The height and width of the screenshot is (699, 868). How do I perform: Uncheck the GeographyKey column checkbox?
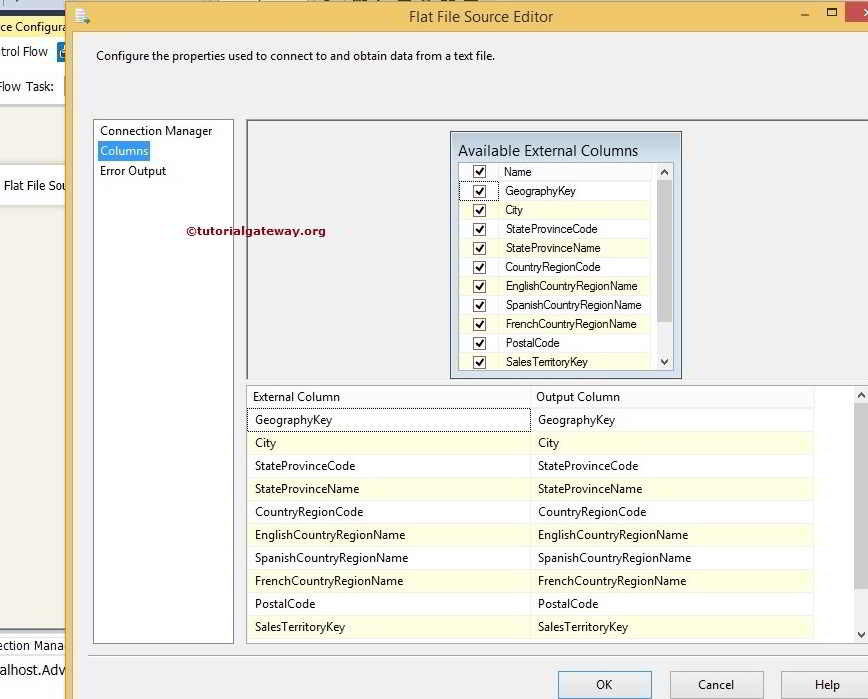tap(479, 191)
